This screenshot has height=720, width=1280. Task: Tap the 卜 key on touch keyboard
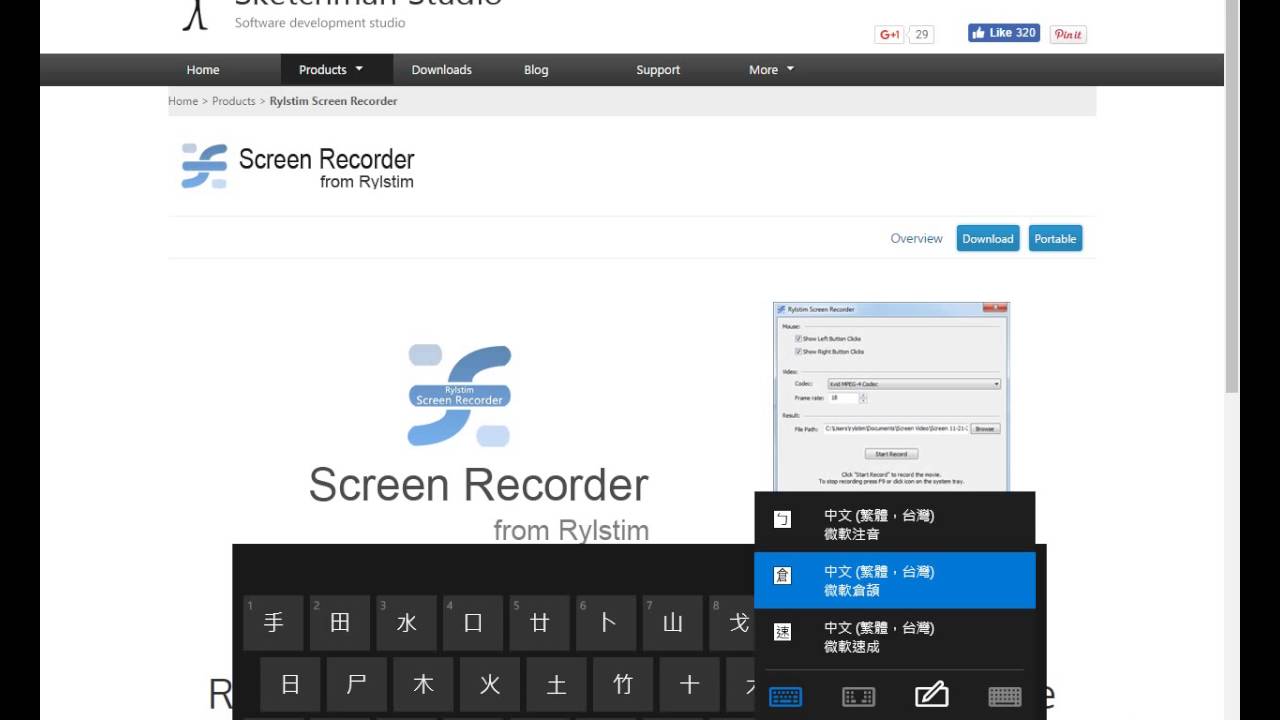(x=606, y=623)
